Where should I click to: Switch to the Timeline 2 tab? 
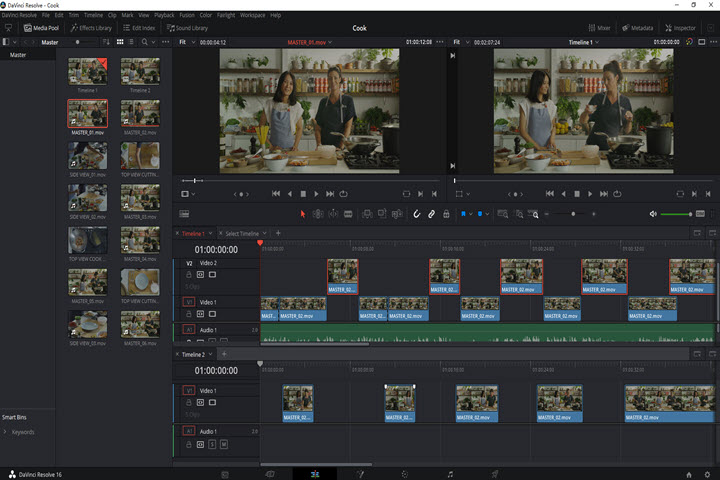[x=193, y=354]
